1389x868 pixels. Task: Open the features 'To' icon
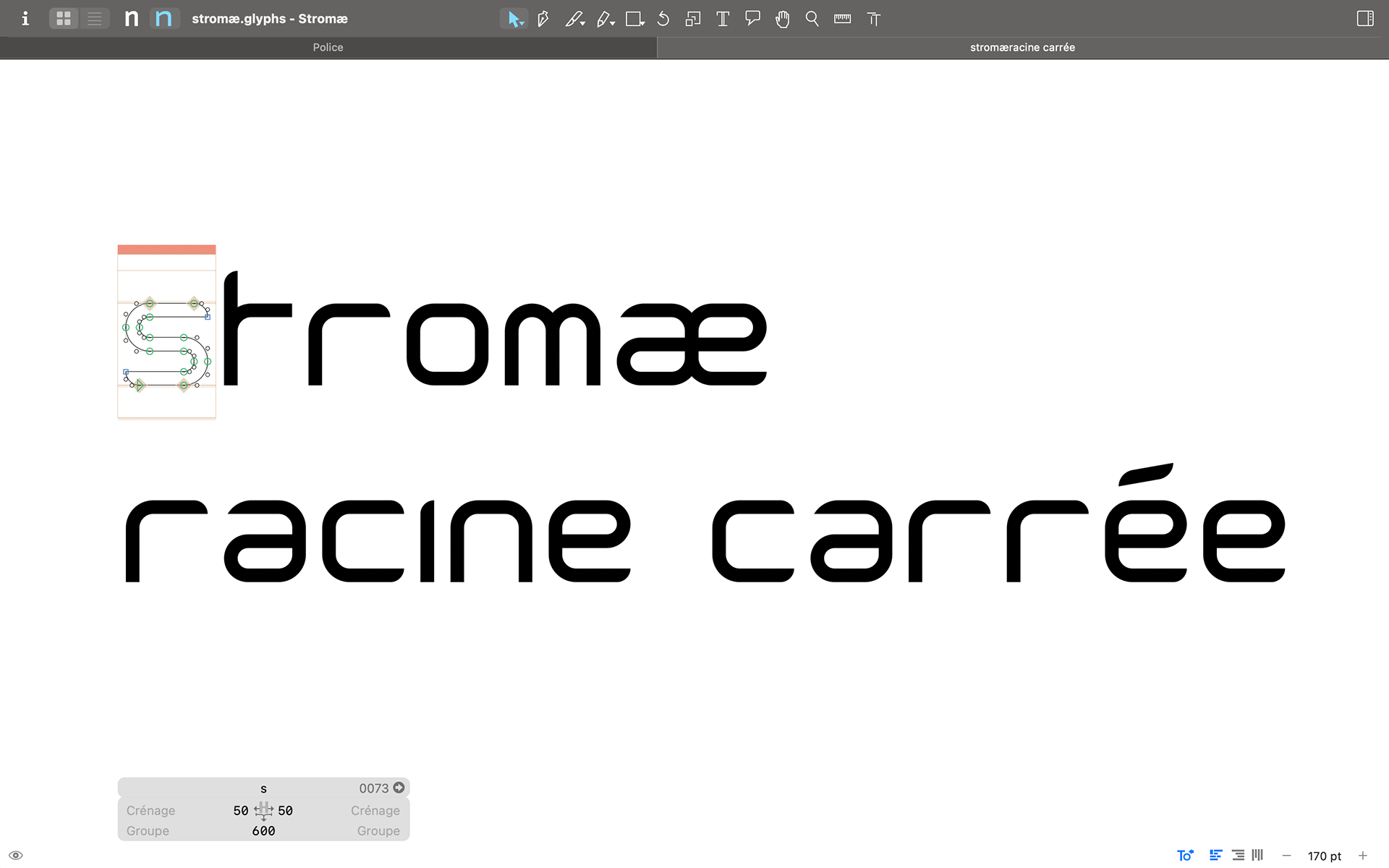1185,856
